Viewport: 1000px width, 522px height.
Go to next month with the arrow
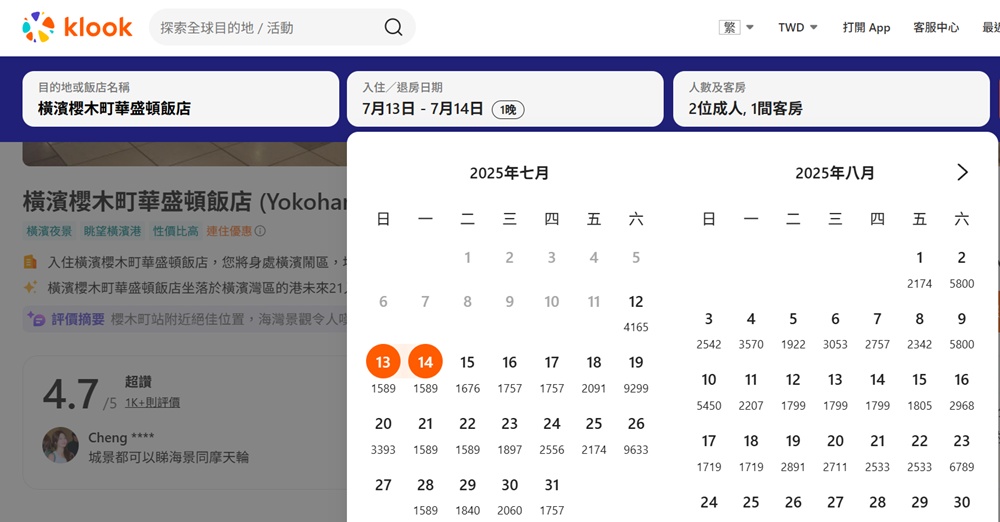pos(962,172)
